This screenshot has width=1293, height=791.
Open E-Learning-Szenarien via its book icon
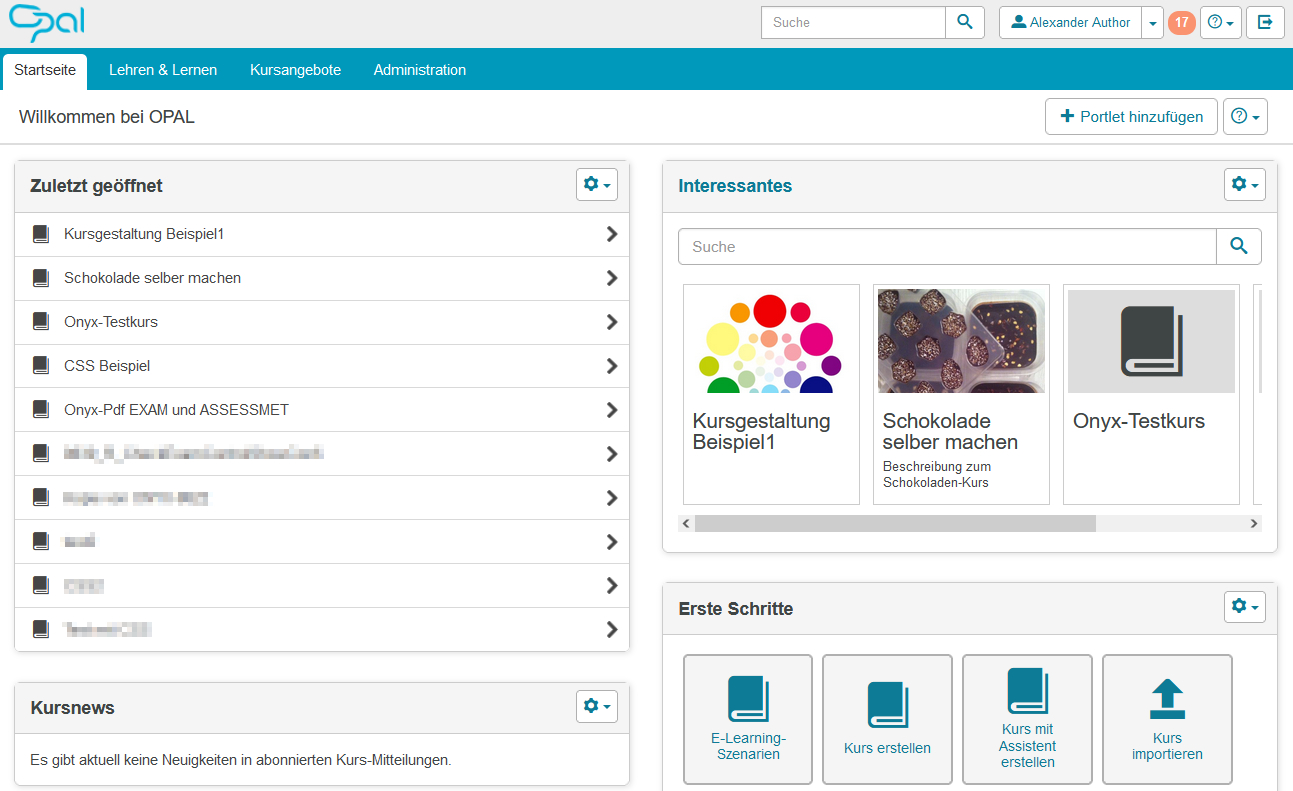[747, 700]
